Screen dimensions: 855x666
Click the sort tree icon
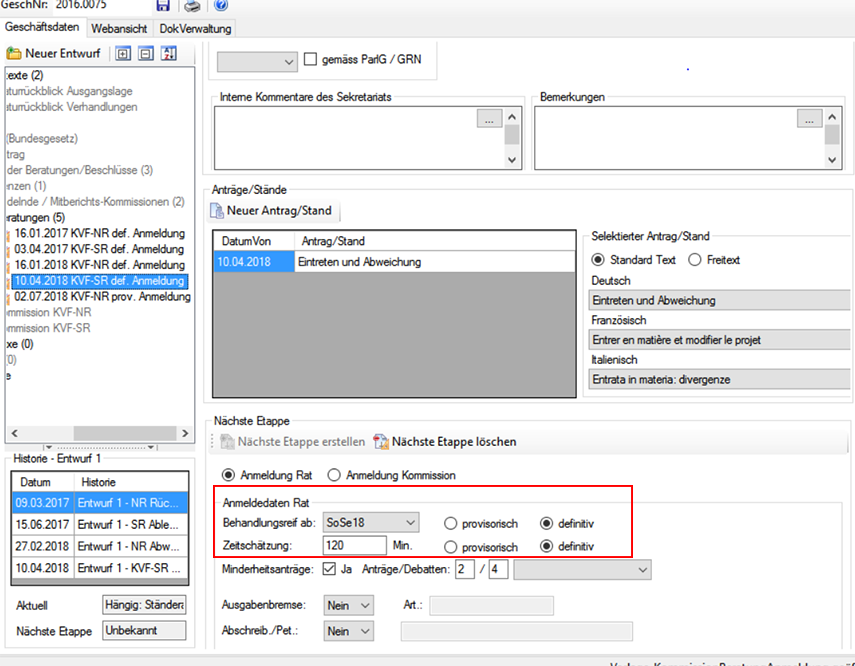(168, 53)
